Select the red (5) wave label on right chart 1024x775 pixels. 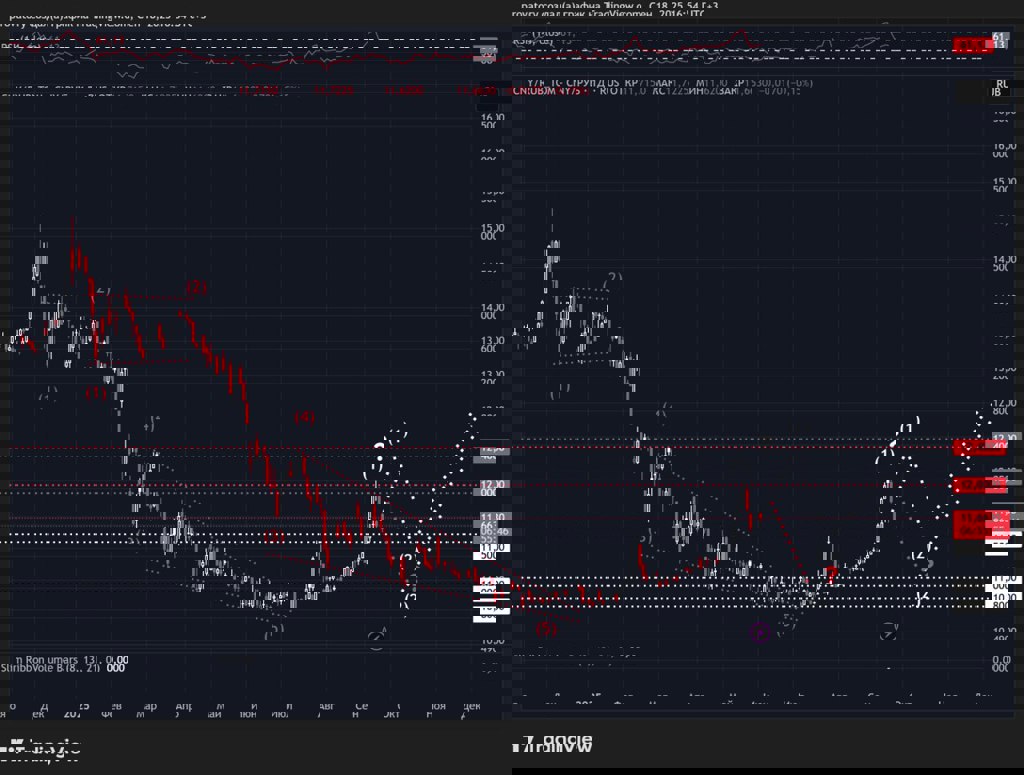pos(545,629)
